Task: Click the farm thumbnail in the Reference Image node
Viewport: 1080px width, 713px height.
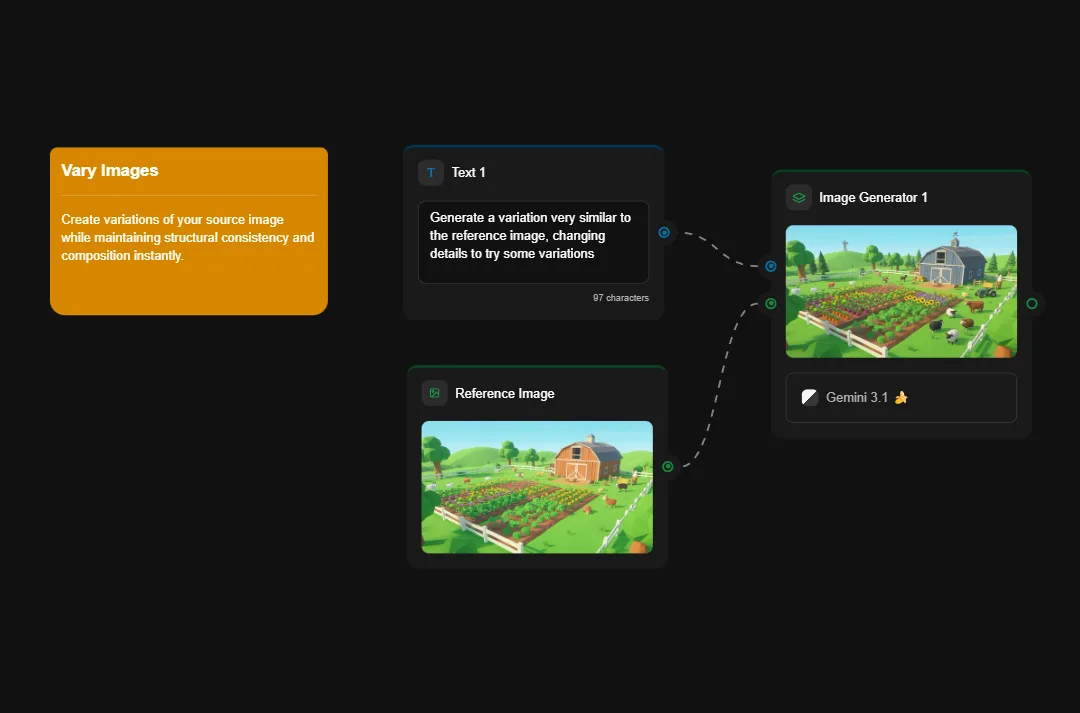Action: tap(536, 487)
